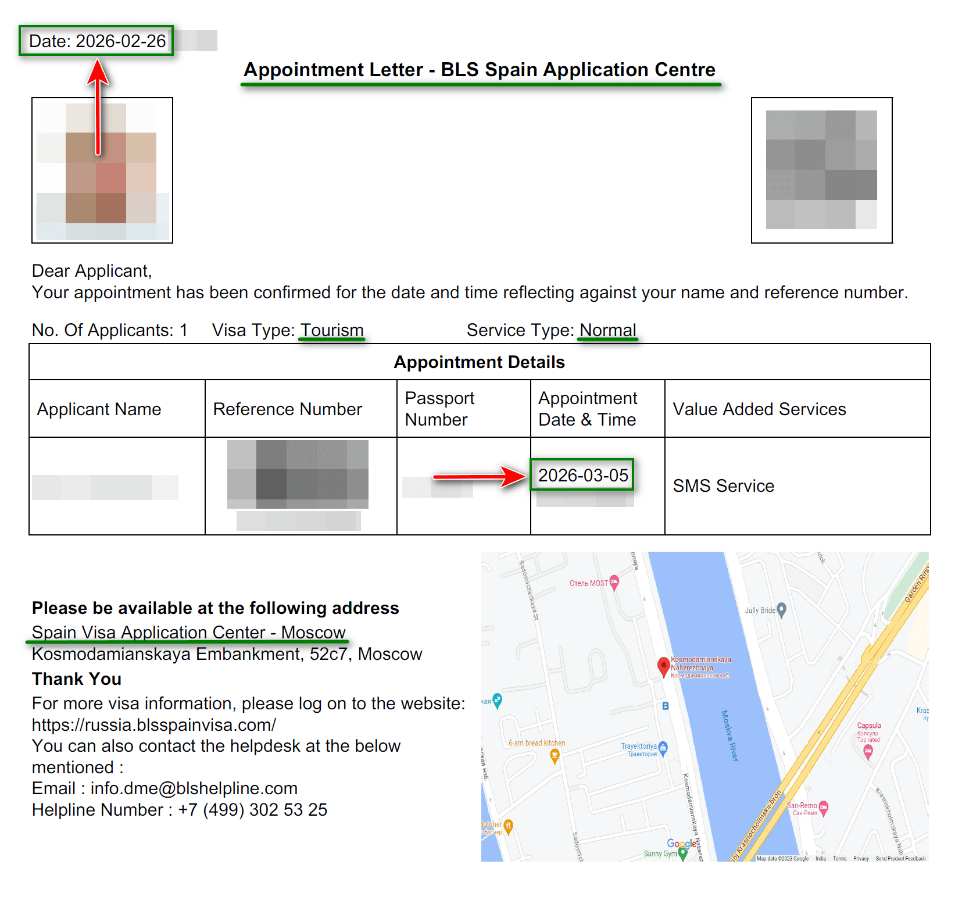The image size is (955, 900).
Task: Click the Tourism visa type value
Action: pos(332,330)
